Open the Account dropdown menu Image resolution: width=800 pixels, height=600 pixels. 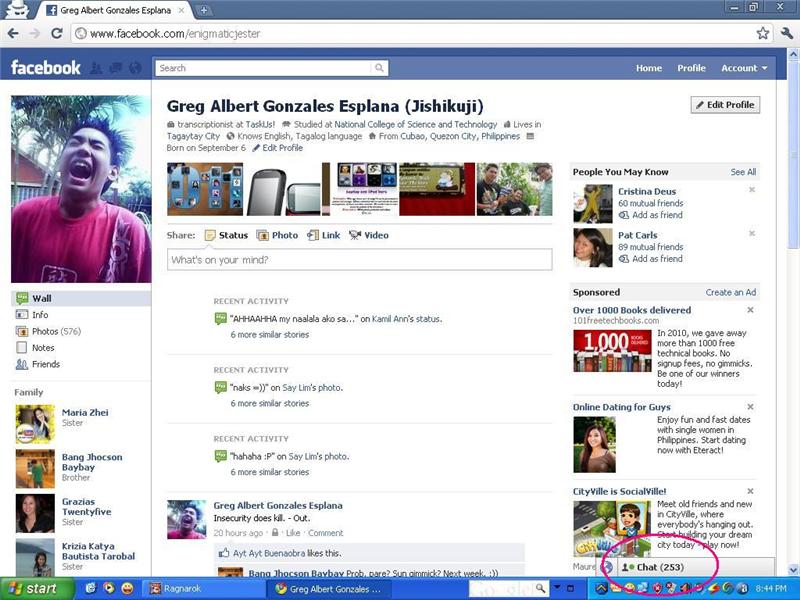click(740, 68)
